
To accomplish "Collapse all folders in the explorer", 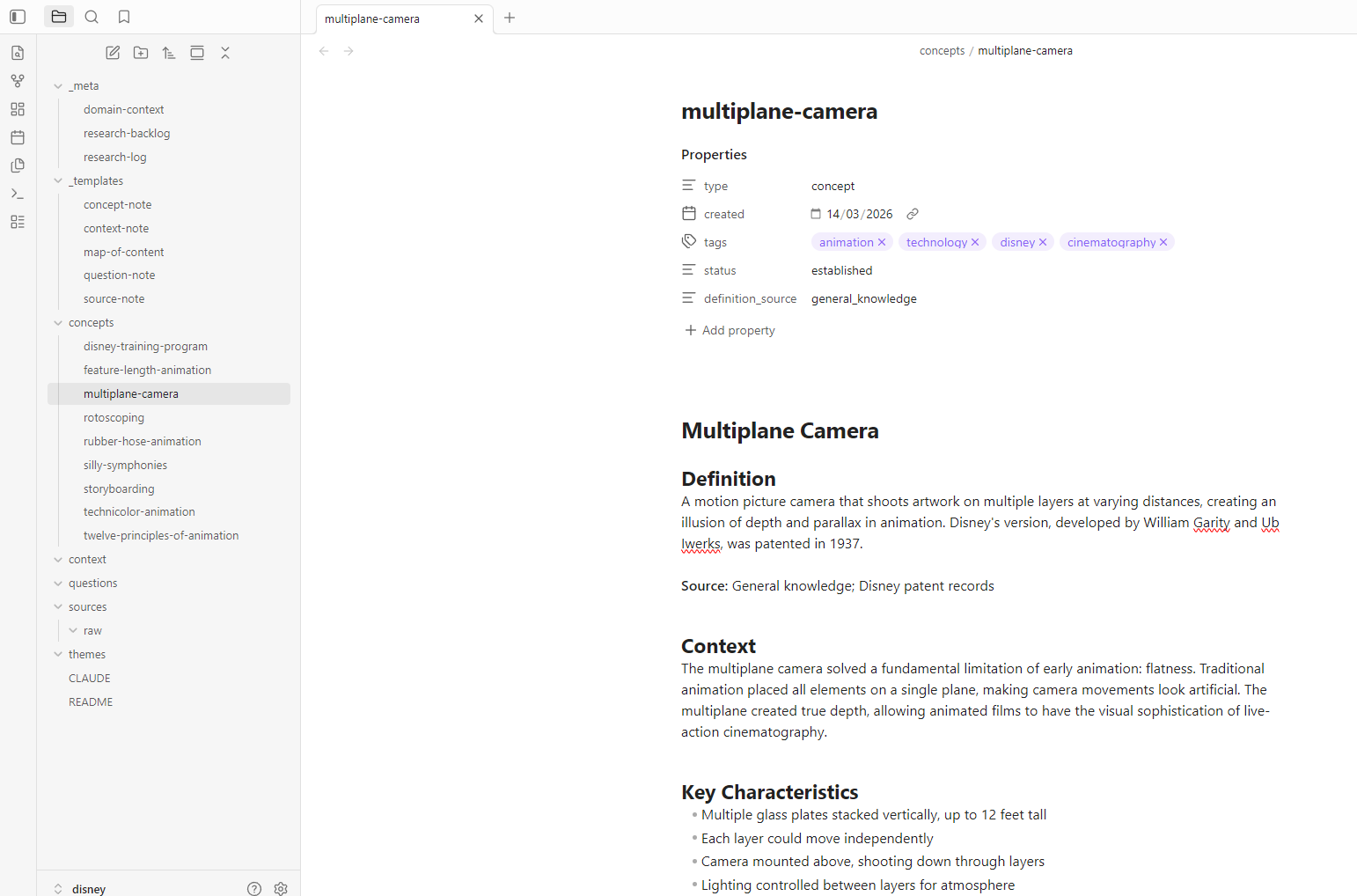I will click(x=225, y=53).
